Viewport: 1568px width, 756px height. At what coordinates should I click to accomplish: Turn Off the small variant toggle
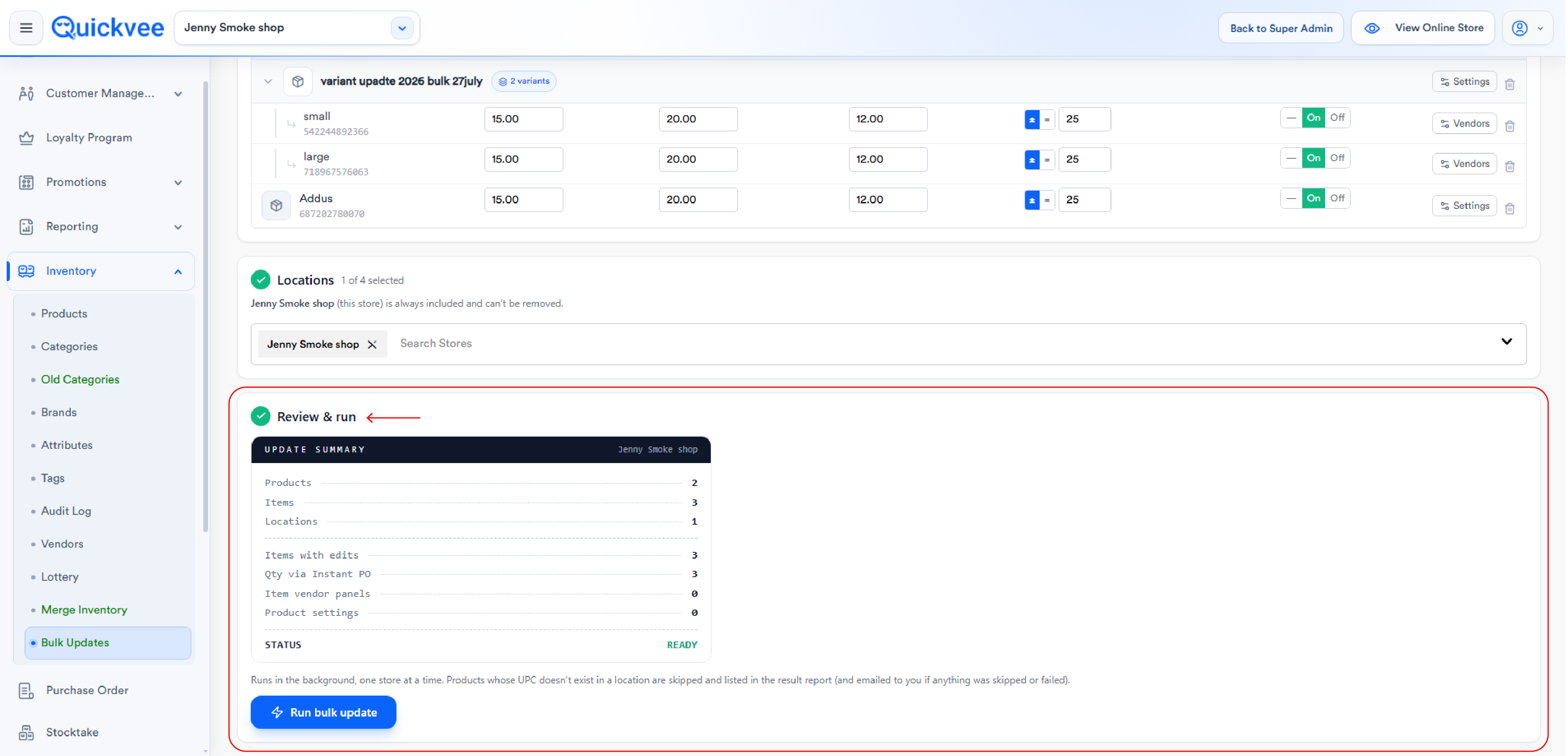(x=1337, y=118)
